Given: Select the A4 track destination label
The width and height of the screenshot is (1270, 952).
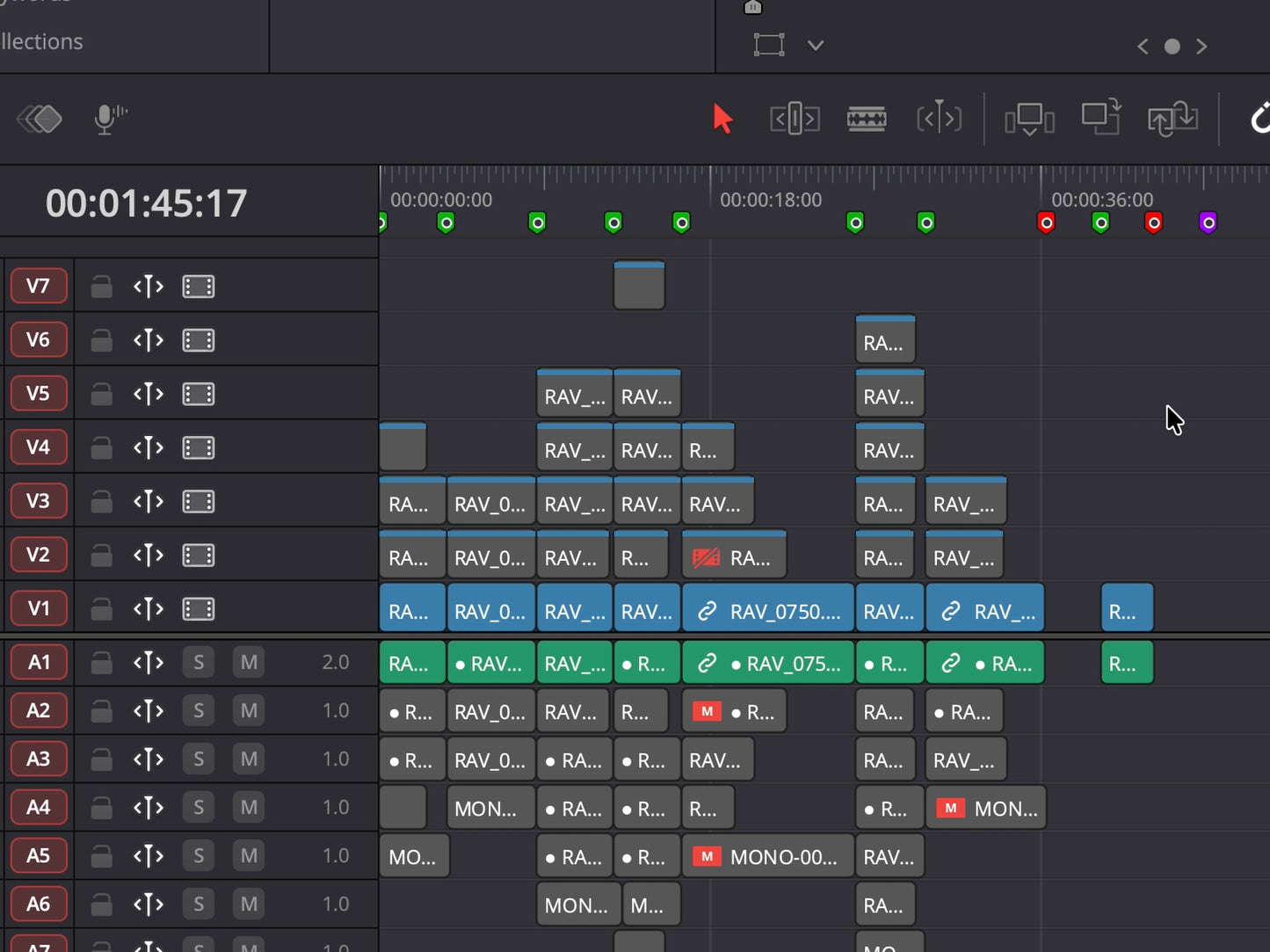Looking at the screenshot, I should point(38,807).
